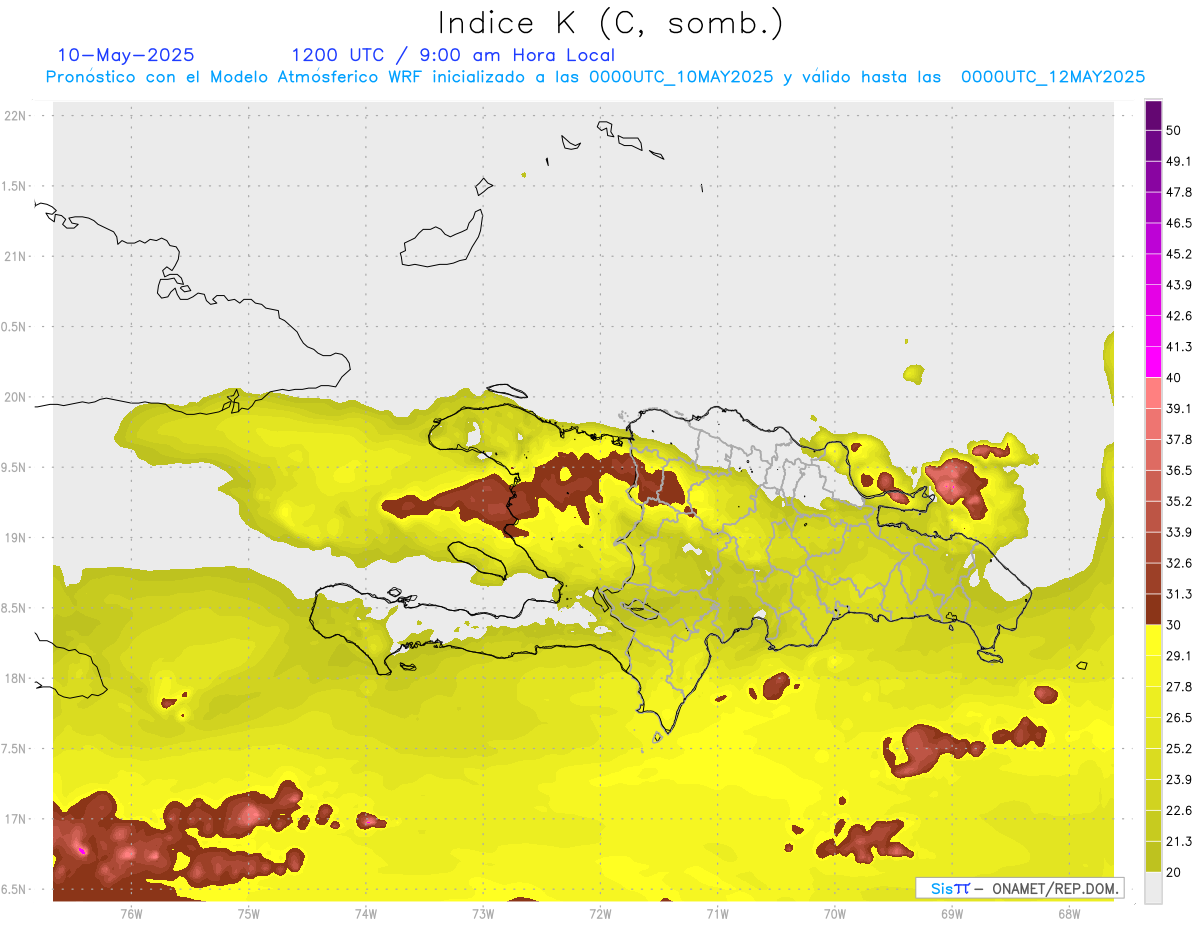Screen dimensions: 1200x927
Task: Click the '6.5N' latitude label
Action: point(12,889)
